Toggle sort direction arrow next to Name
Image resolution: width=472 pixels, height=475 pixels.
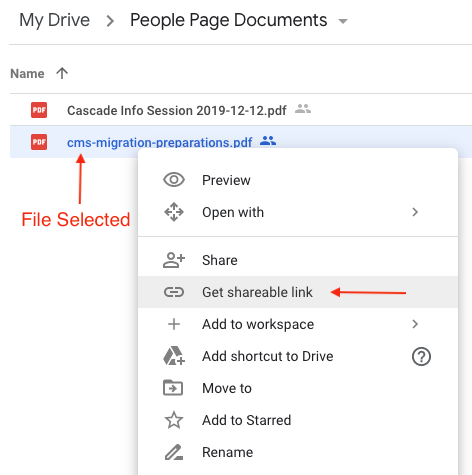coord(62,73)
